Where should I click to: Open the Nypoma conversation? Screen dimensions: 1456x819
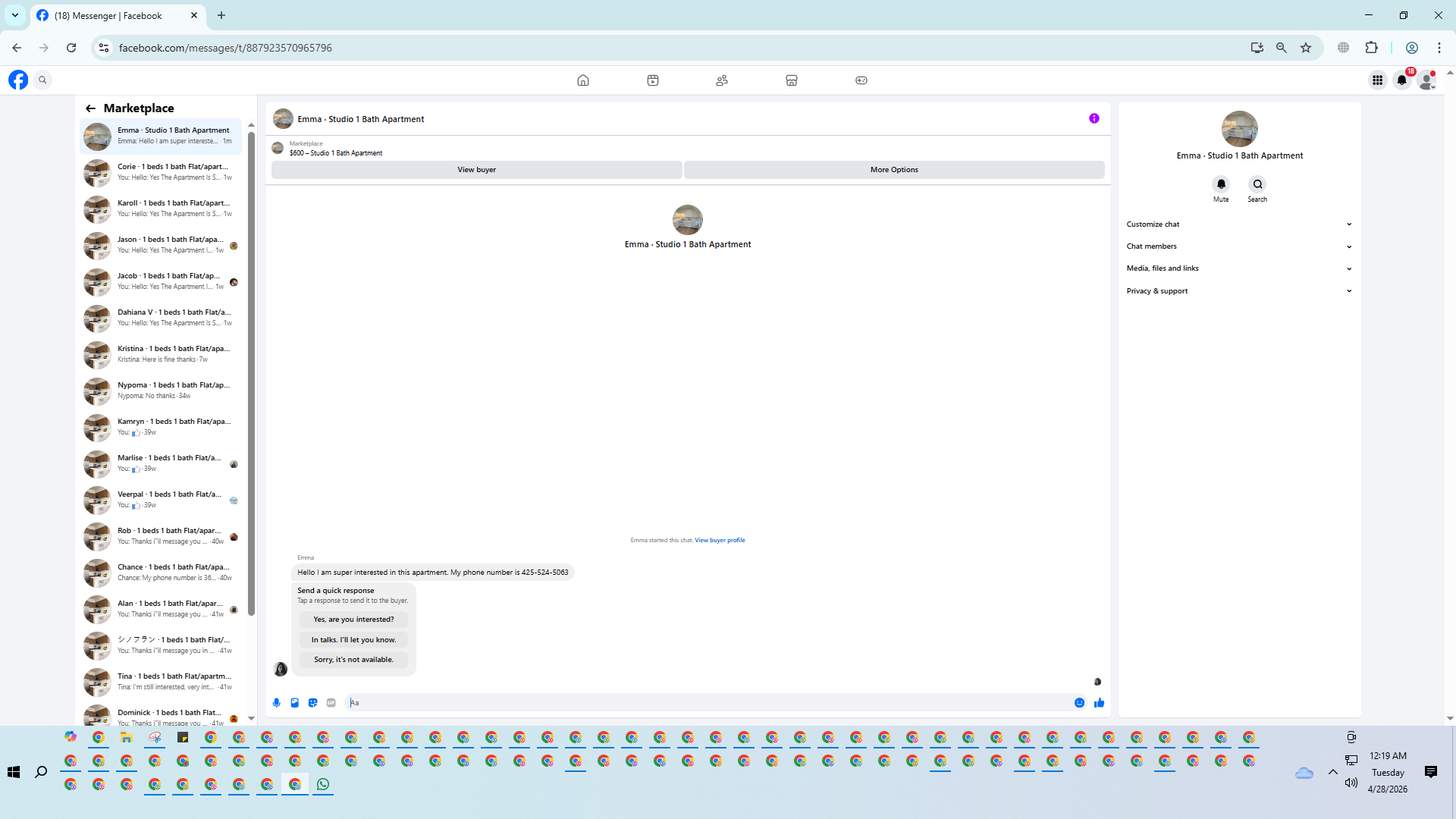click(161, 391)
